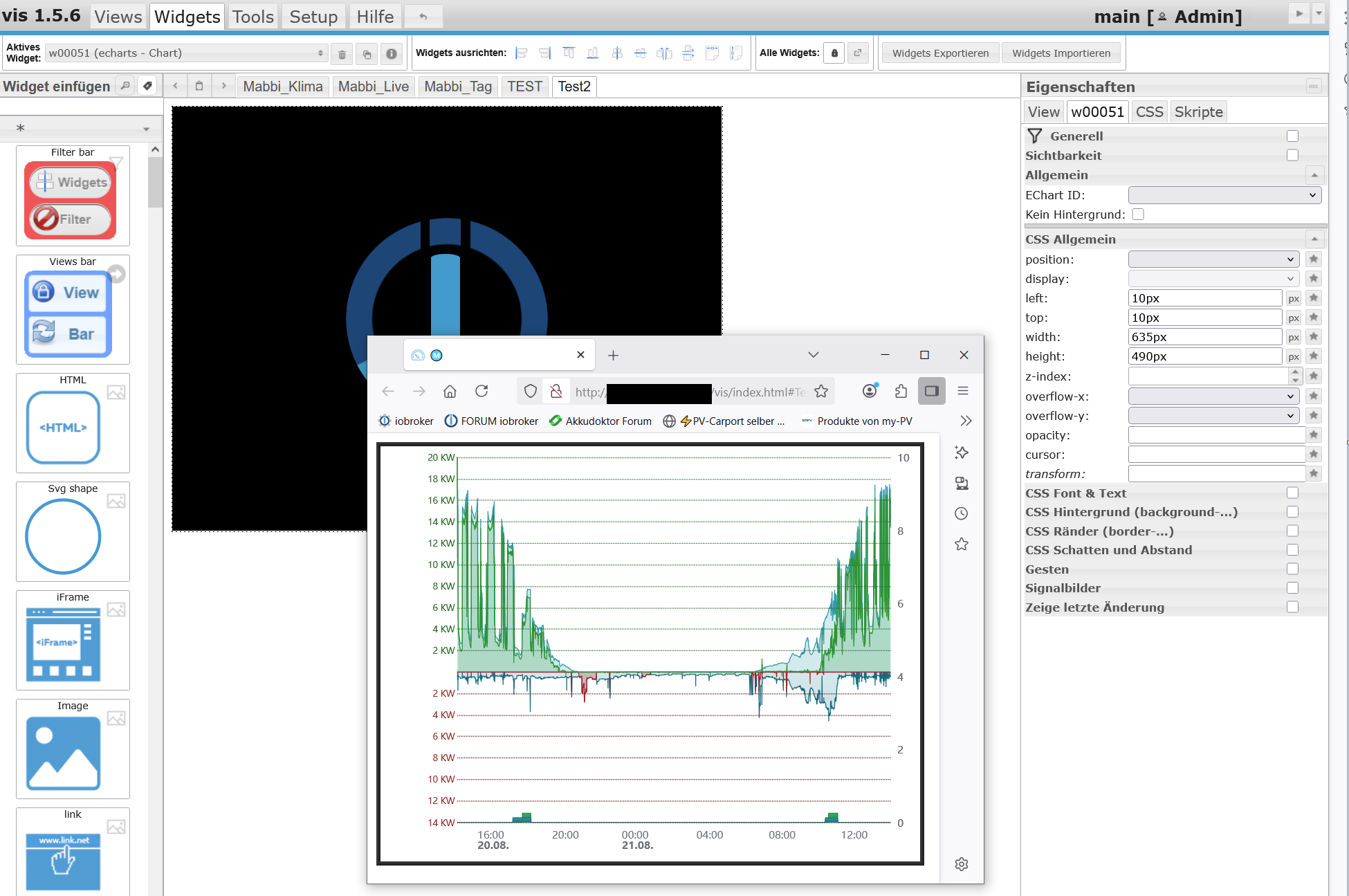
Task: Align widgets to the left edge
Action: tap(522, 53)
